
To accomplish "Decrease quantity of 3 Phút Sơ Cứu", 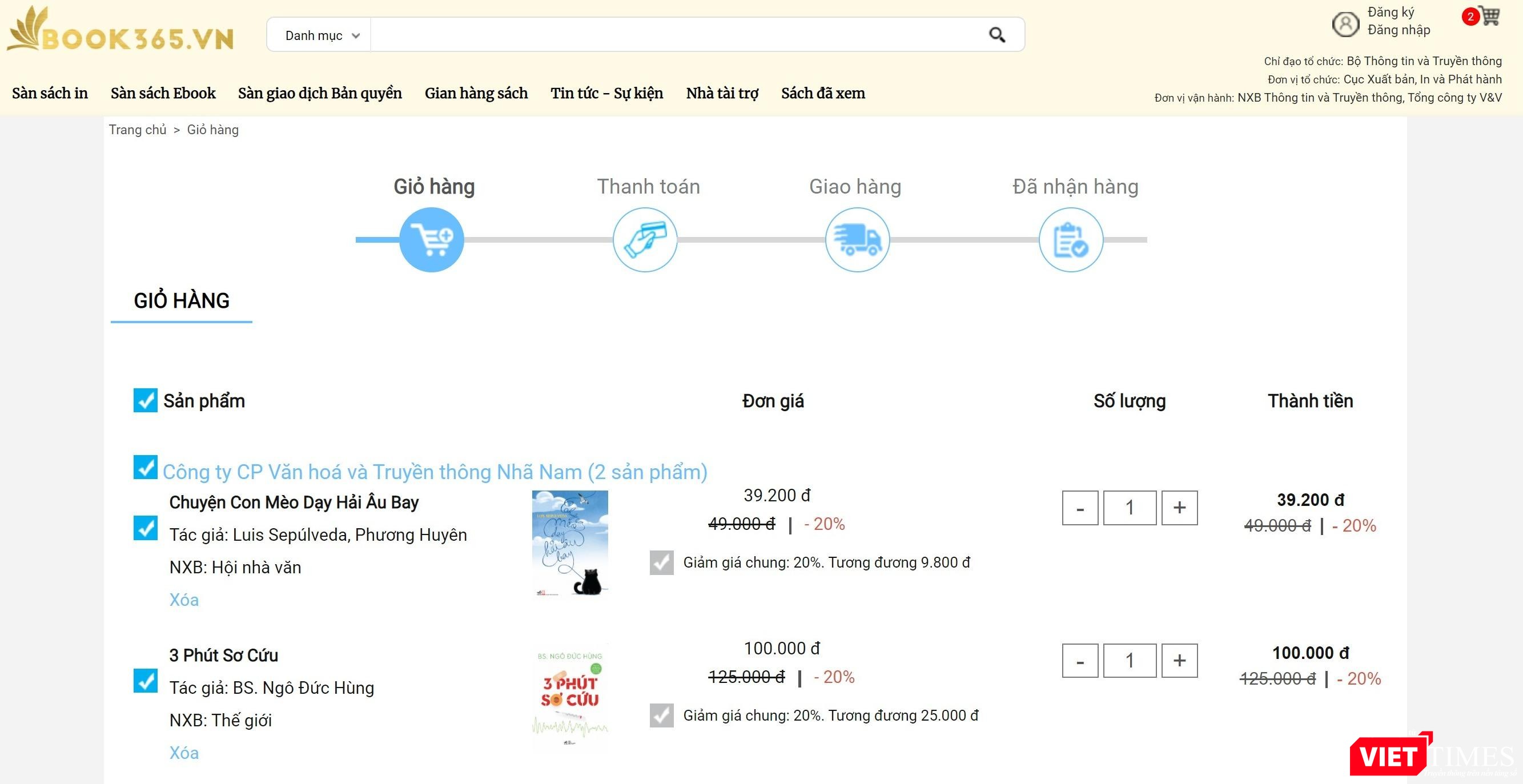I will click(1080, 661).
